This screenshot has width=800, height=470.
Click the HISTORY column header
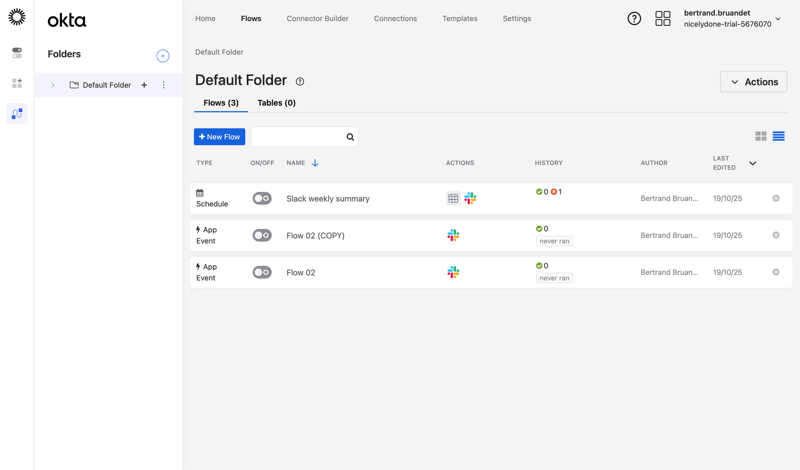point(548,163)
